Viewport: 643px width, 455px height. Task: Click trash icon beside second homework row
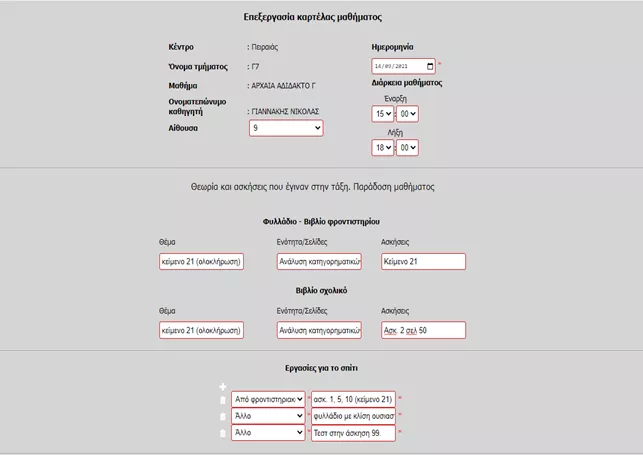[x=223, y=416]
